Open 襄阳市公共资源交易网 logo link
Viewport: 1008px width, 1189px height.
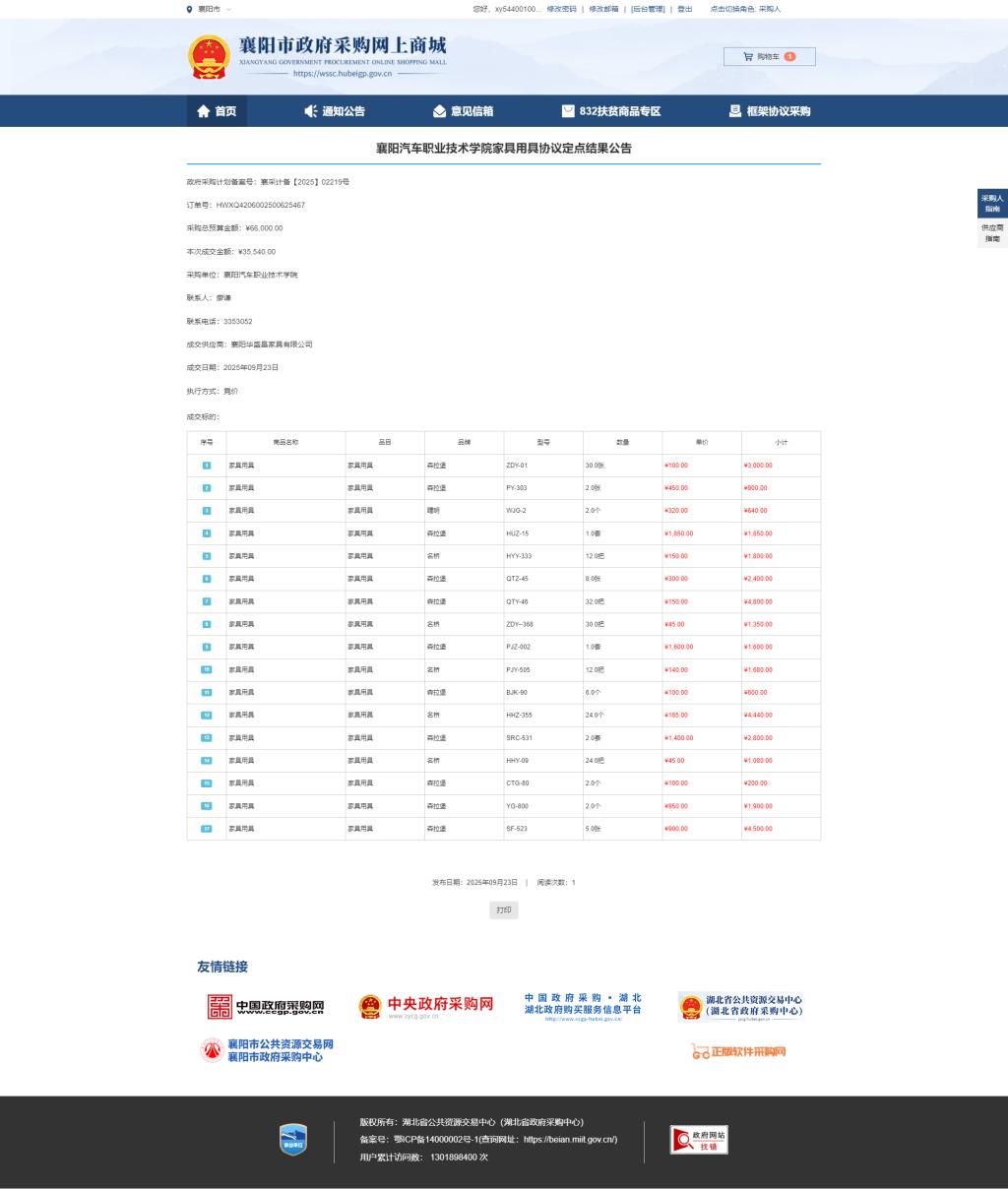[268, 1050]
